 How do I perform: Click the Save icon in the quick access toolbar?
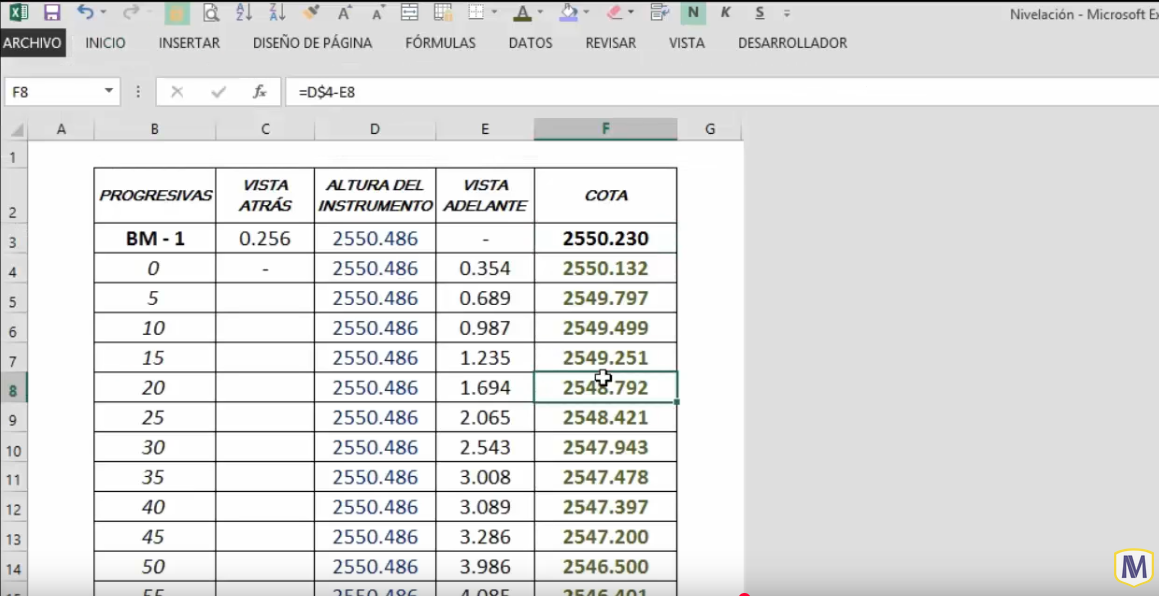52,13
